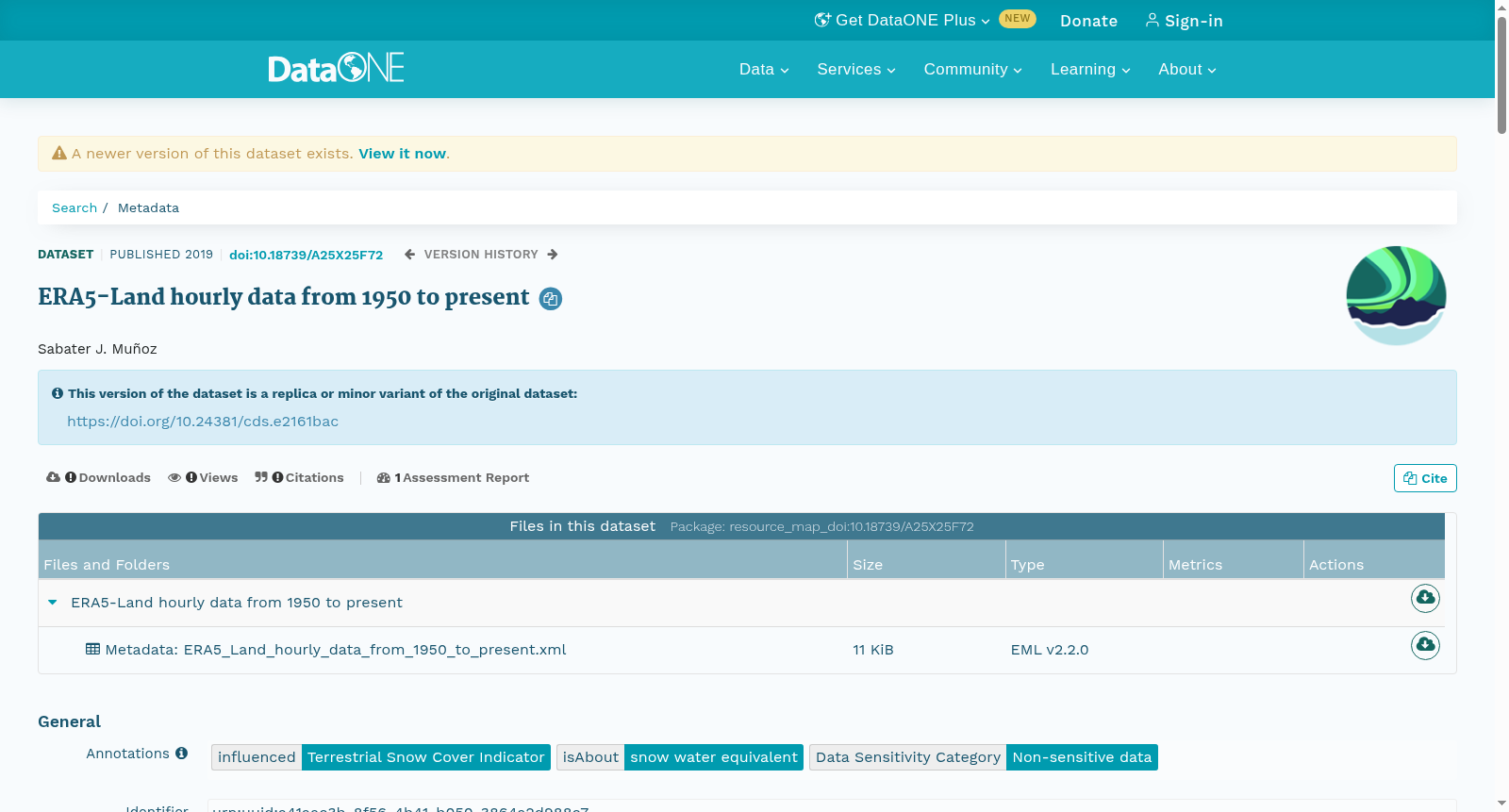Click Package resource_map identifier text
The height and width of the screenshot is (812, 1509).
click(x=821, y=527)
